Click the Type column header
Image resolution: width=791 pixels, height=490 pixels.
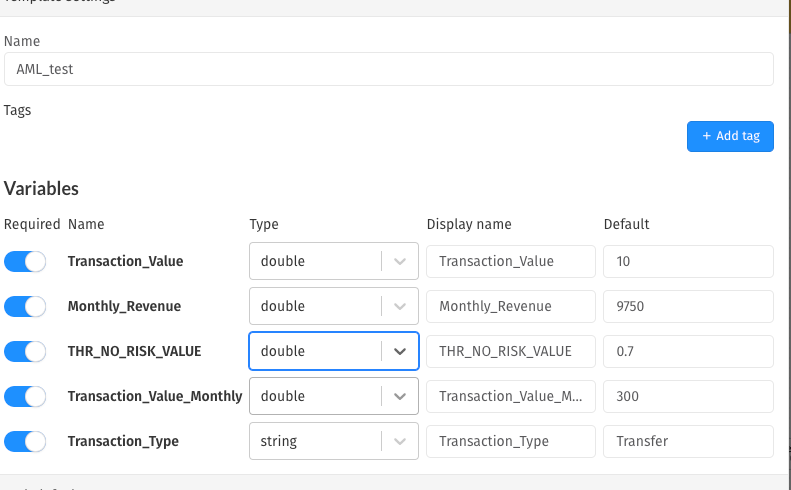coord(264,225)
